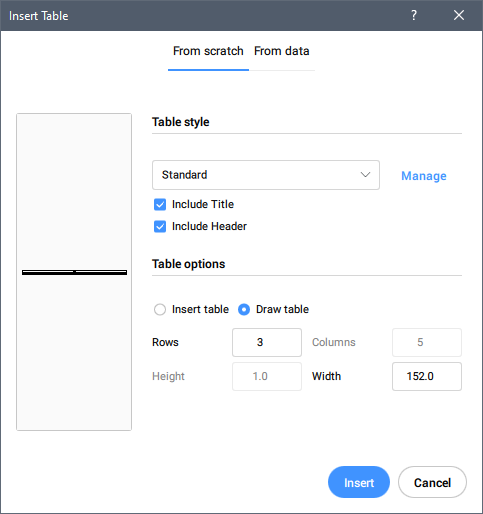Click the Rows label
The image size is (483, 514).
(x=165, y=342)
